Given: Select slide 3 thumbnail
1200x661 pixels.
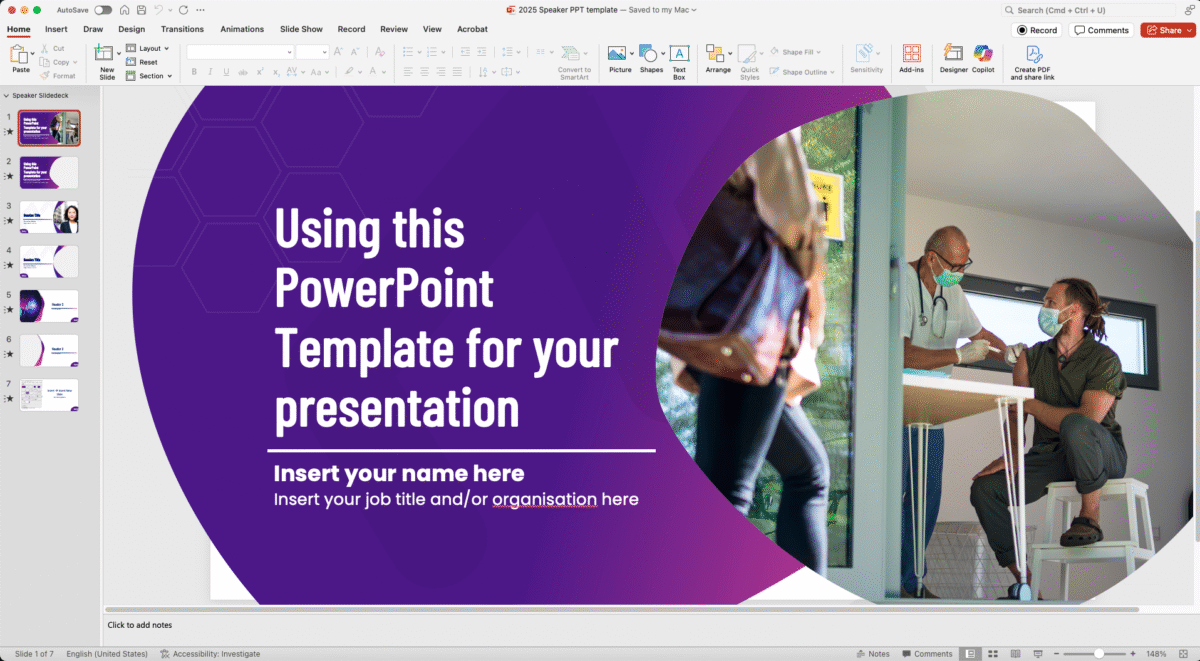Looking at the screenshot, I should click(x=49, y=217).
